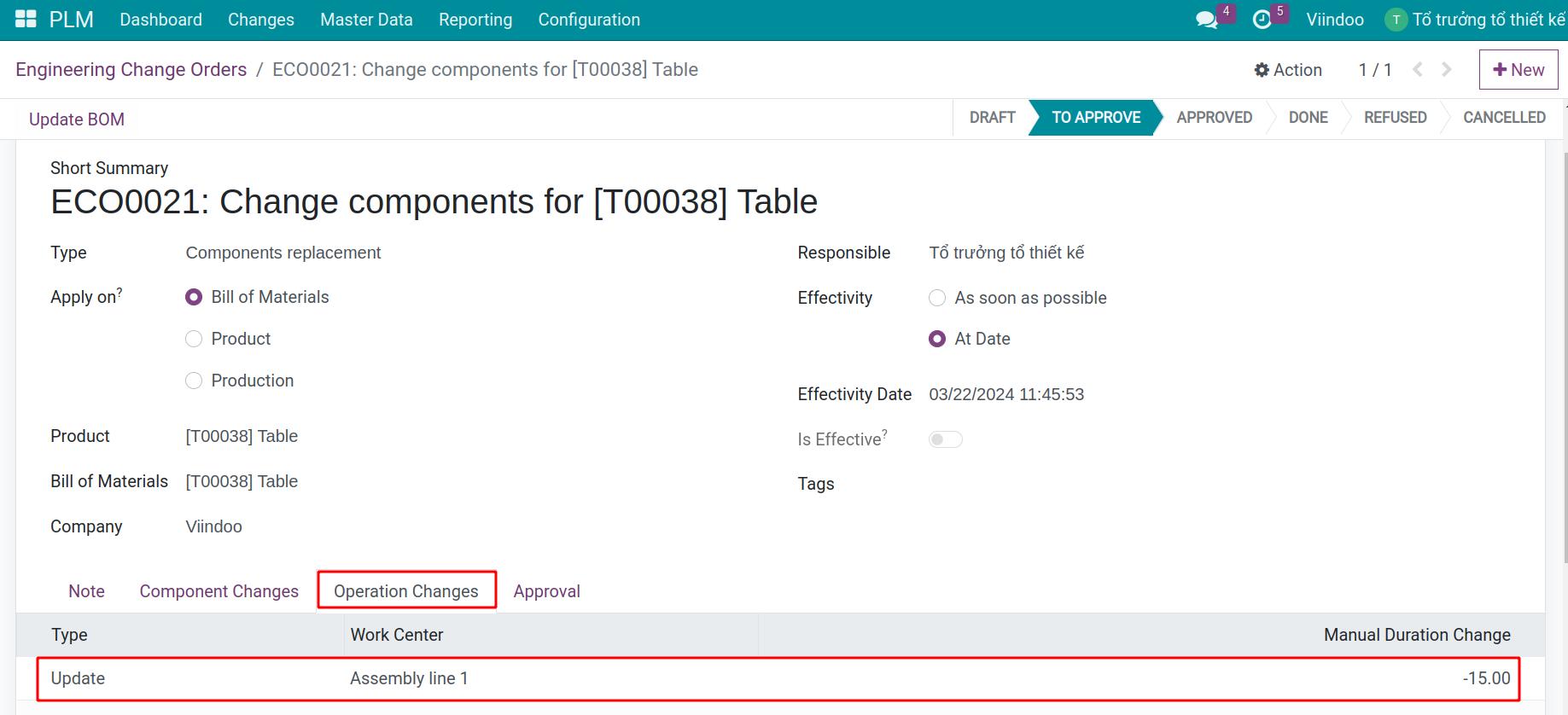Click the -15.00 manual duration value
The height and width of the screenshot is (715, 1568).
point(1486,678)
